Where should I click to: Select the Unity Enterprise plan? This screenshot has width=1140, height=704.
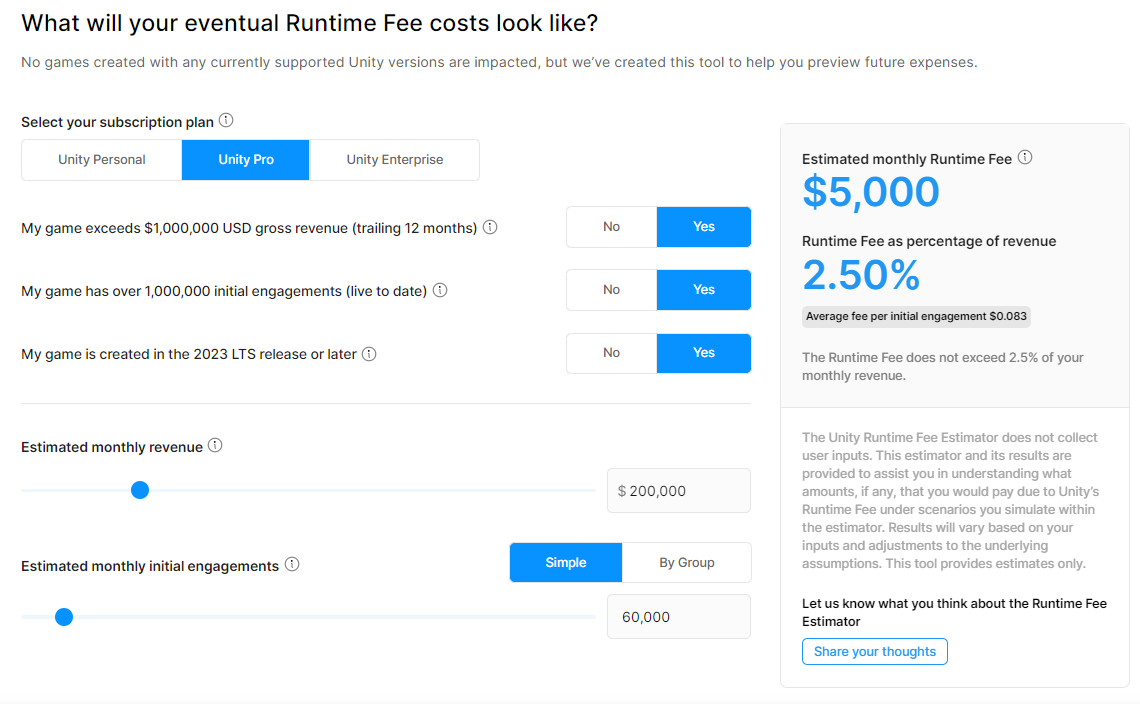(x=395, y=160)
